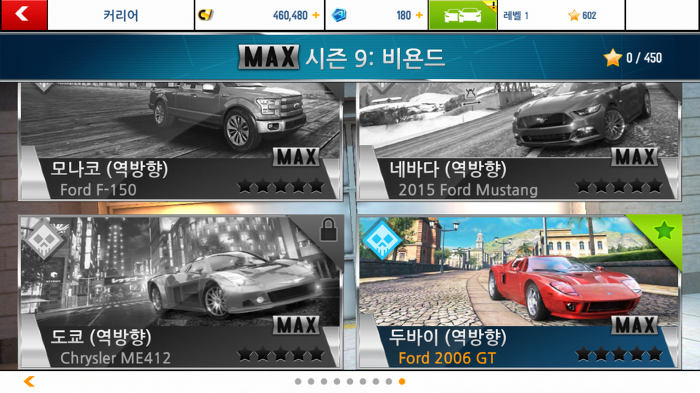The width and height of the screenshot is (700, 393).
Task: Jump to the first page dot
Action: coord(298,381)
